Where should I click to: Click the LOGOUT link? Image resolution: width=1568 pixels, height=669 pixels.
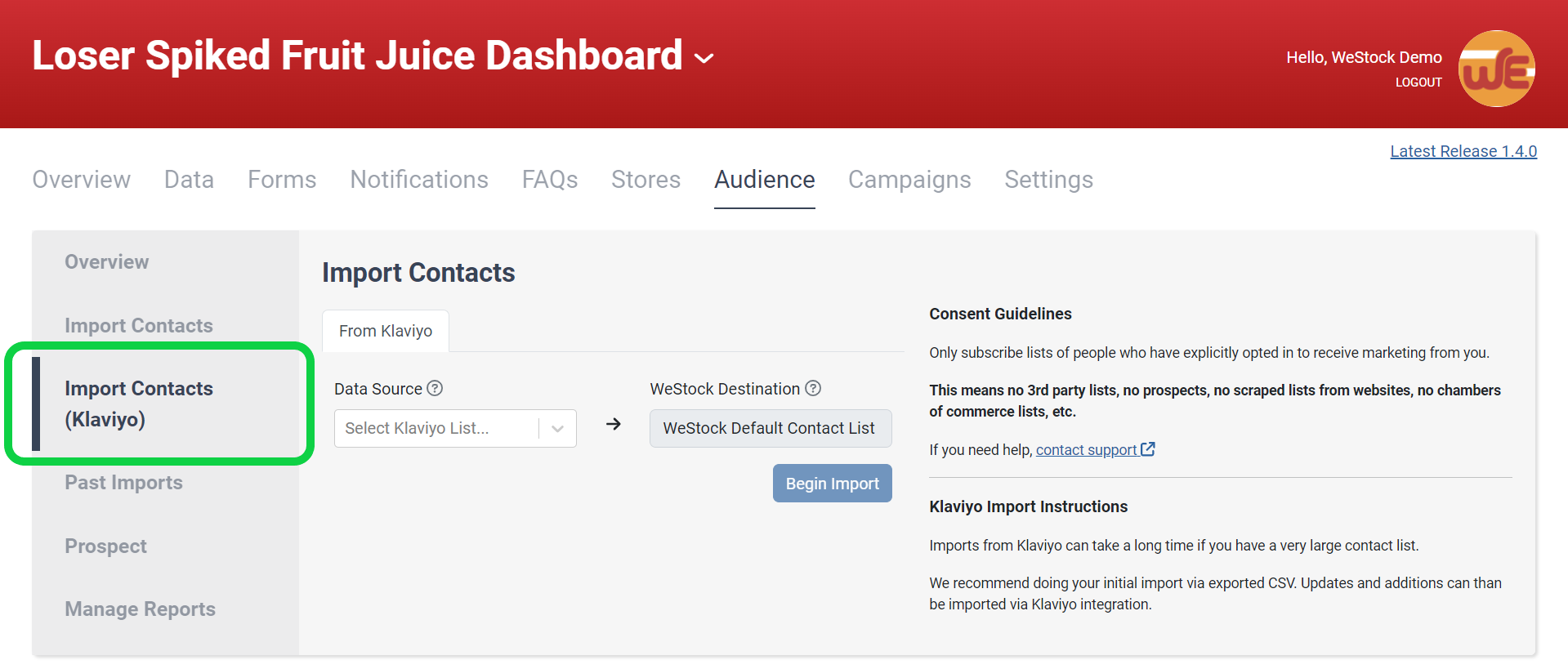click(x=1418, y=83)
